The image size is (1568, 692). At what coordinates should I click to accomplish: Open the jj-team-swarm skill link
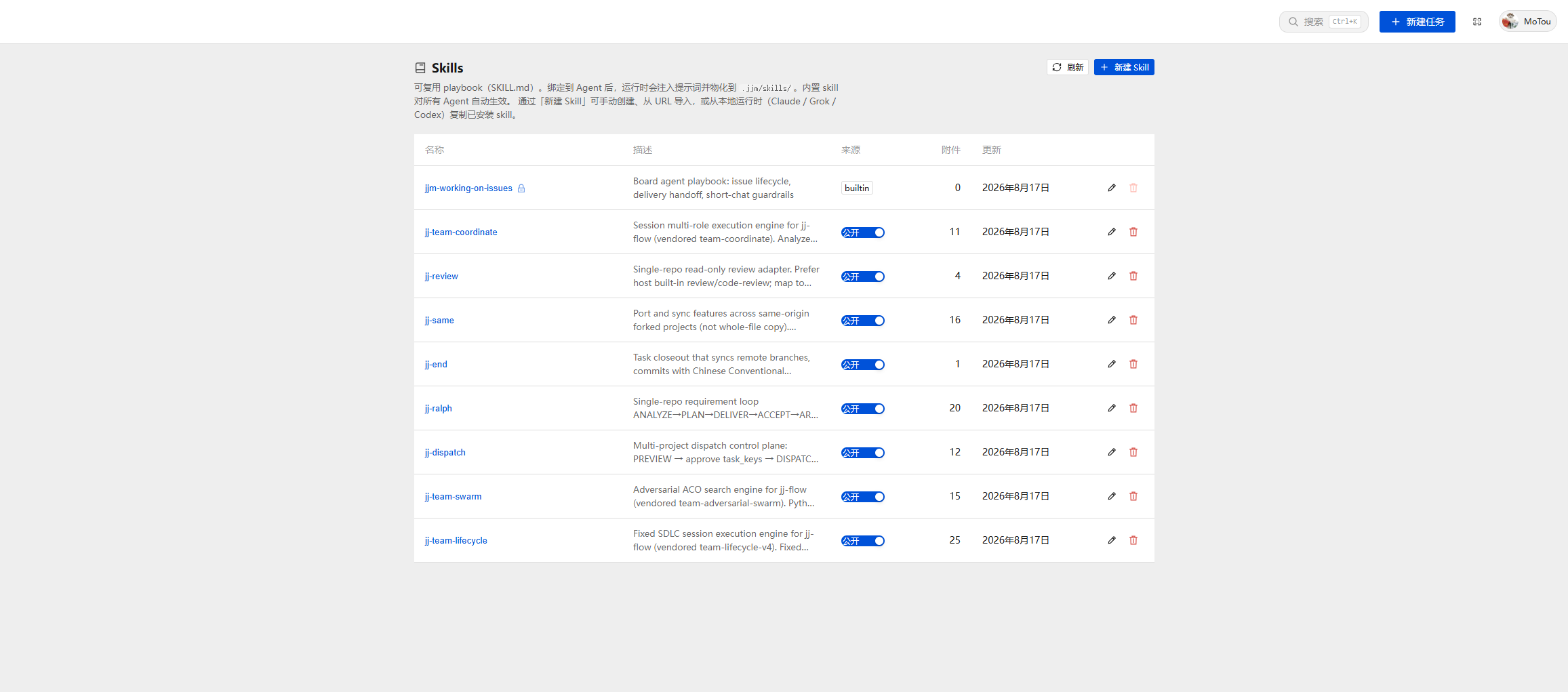[454, 497]
